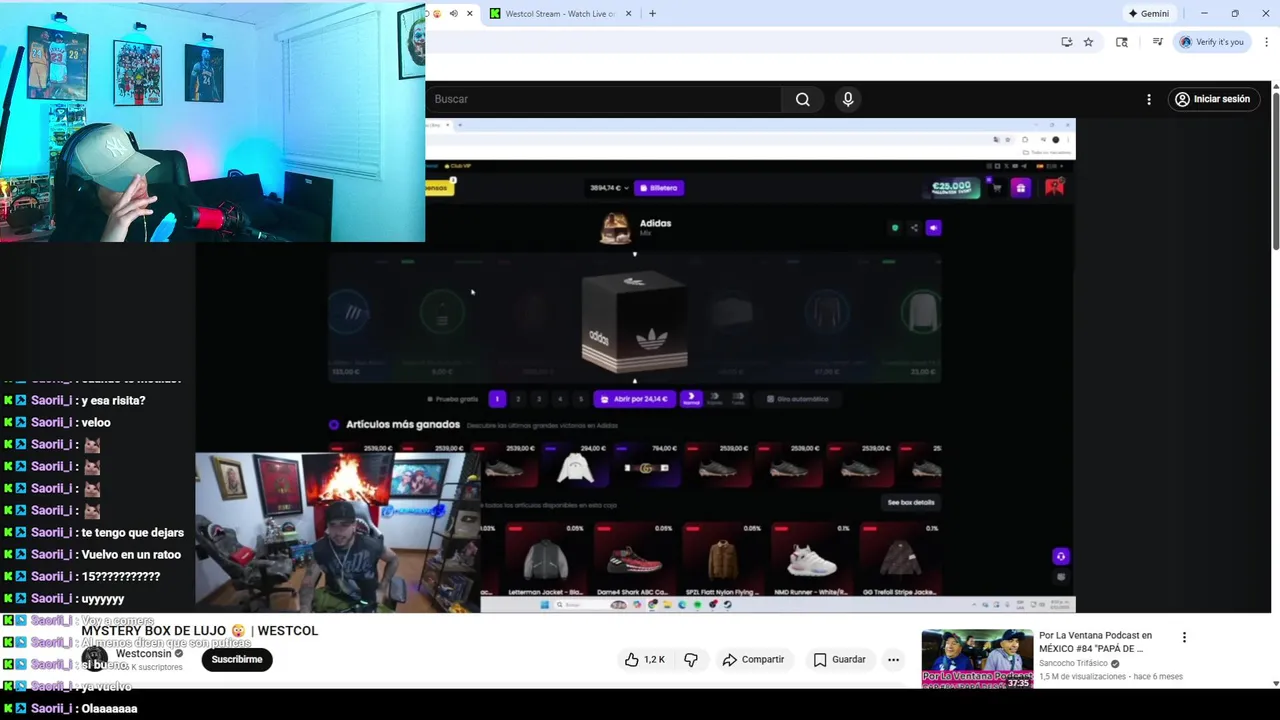Select box quantity 5

(x=581, y=399)
